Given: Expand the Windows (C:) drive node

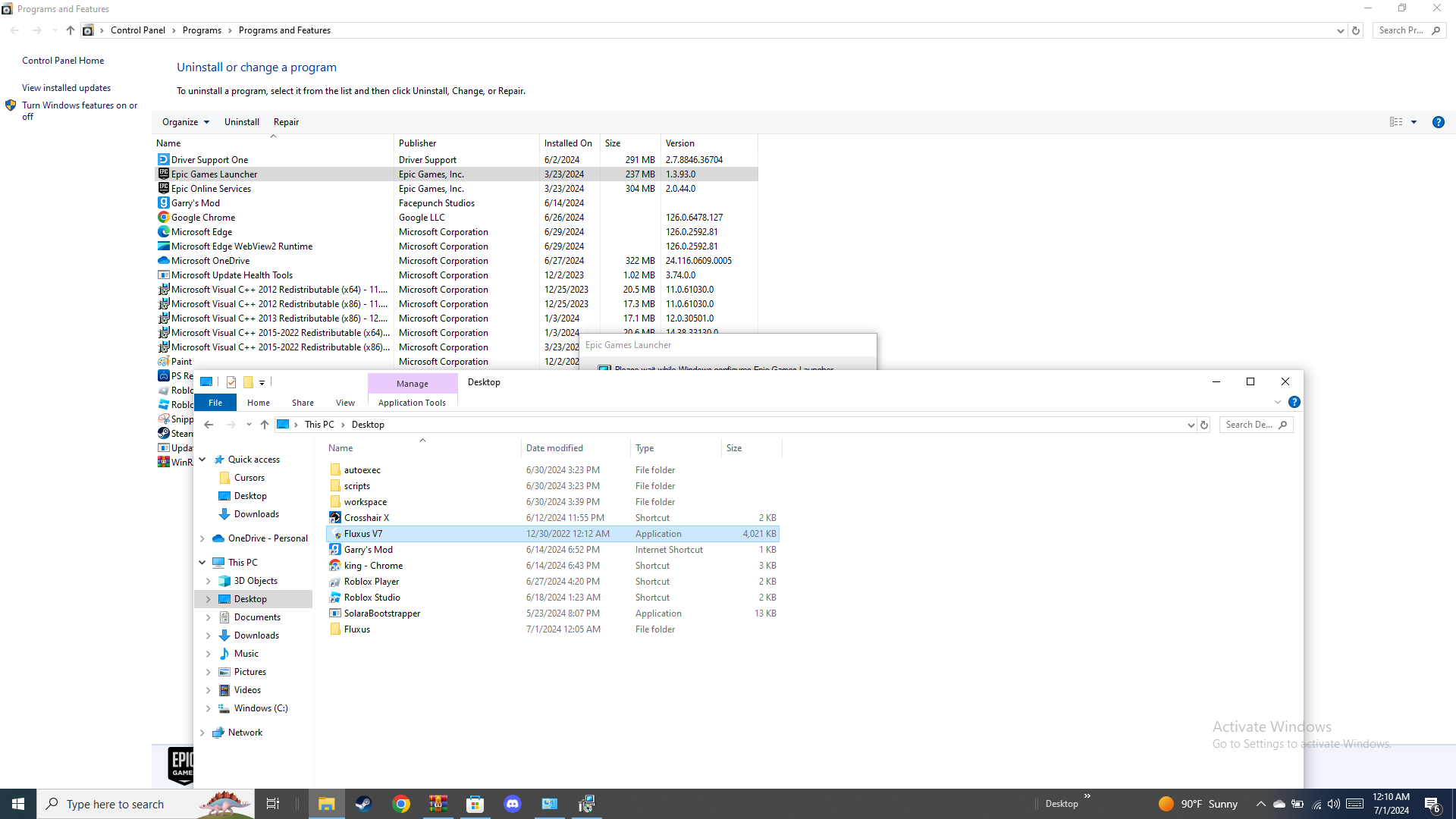Looking at the screenshot, I should pyautogui.click(x=209, y=708).
